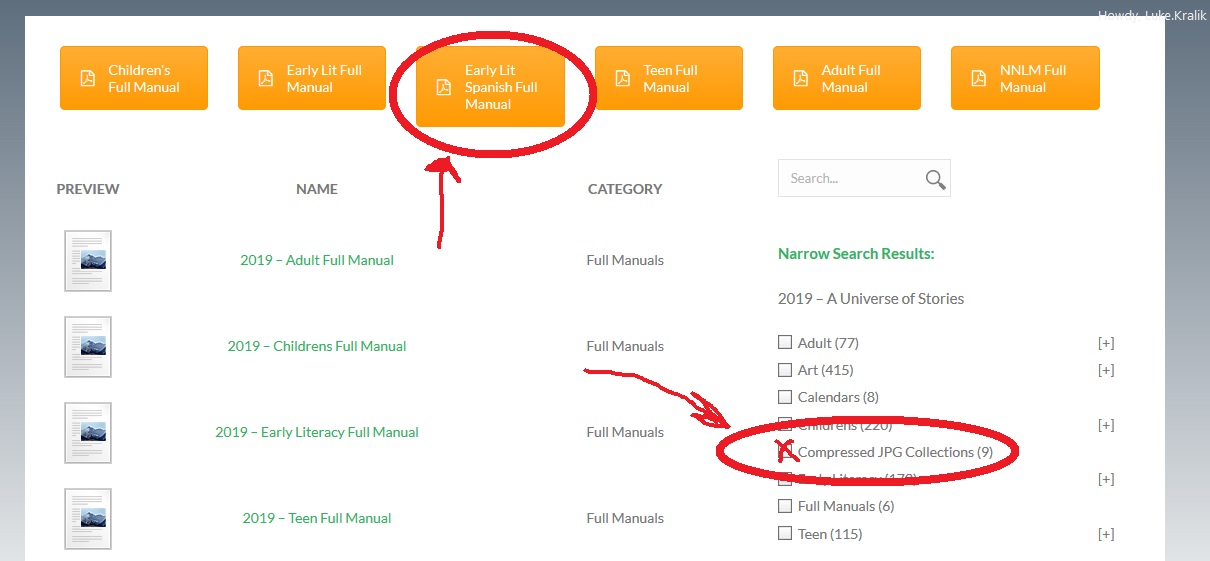Viewport: 1210px width, 561px height.
Task: Click PDF icon on Adult Full Manual button
Action: pos(800,79)
